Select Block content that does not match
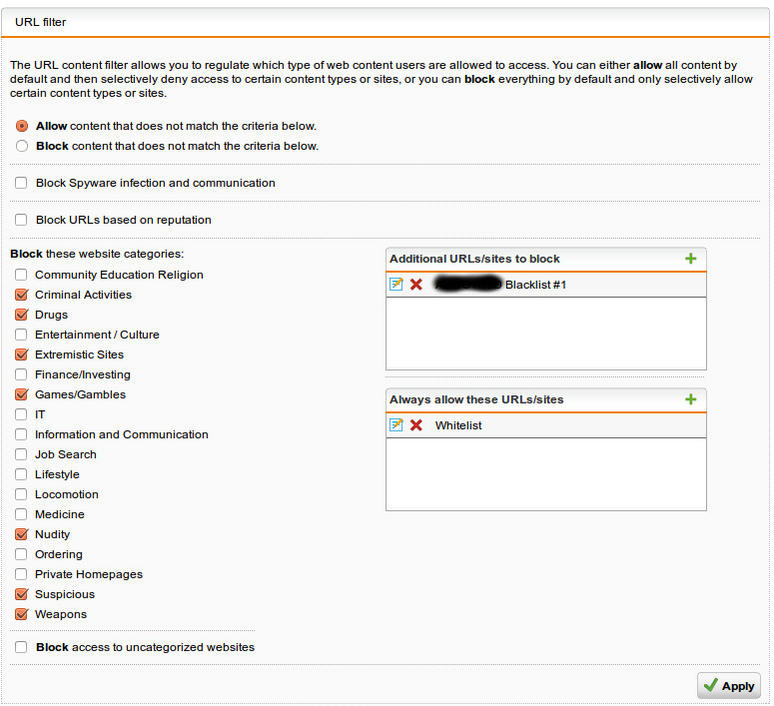 click(x=22, y=146)
